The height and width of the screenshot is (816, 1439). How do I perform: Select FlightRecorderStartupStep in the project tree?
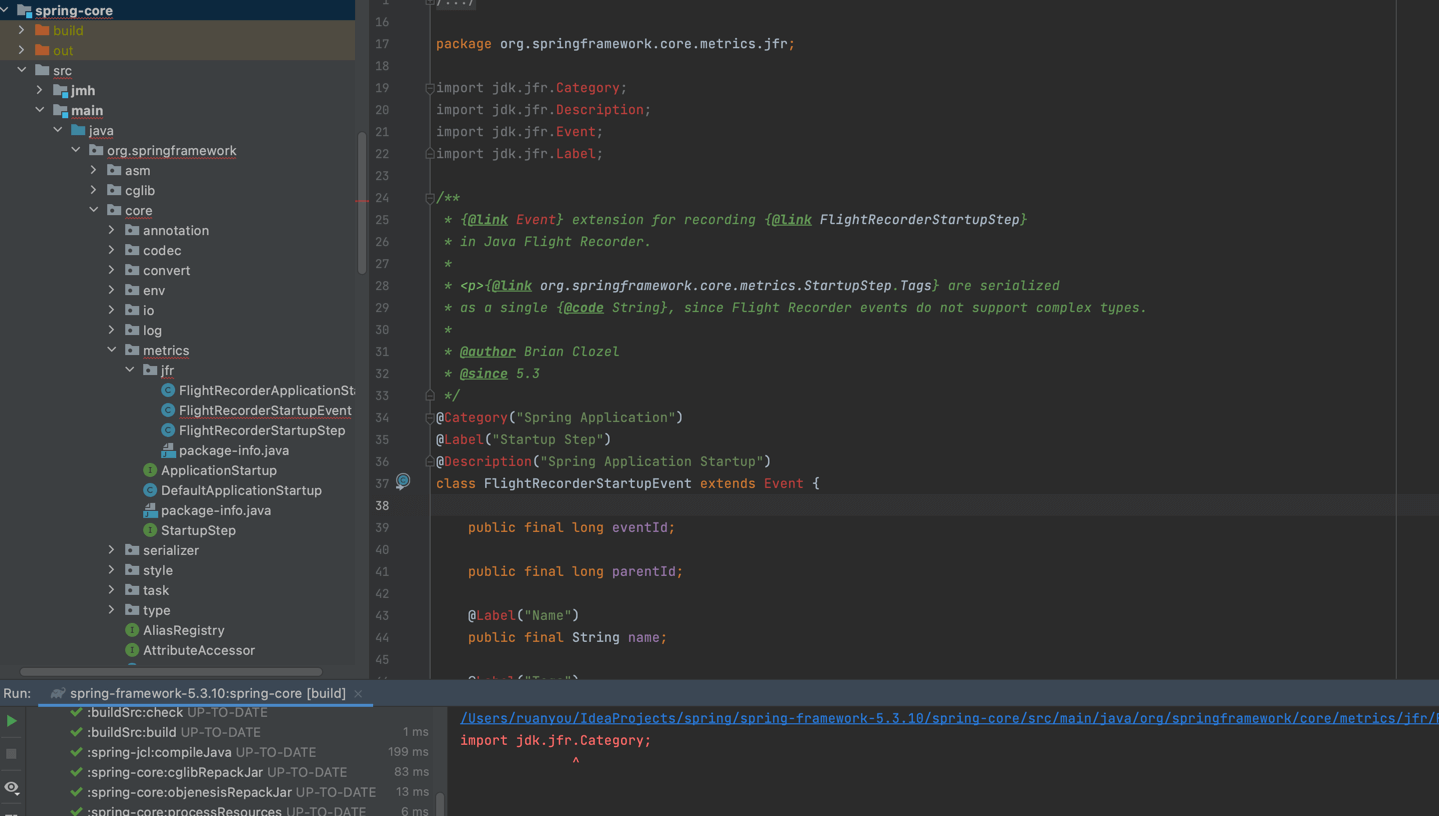(x=262, y=430)
